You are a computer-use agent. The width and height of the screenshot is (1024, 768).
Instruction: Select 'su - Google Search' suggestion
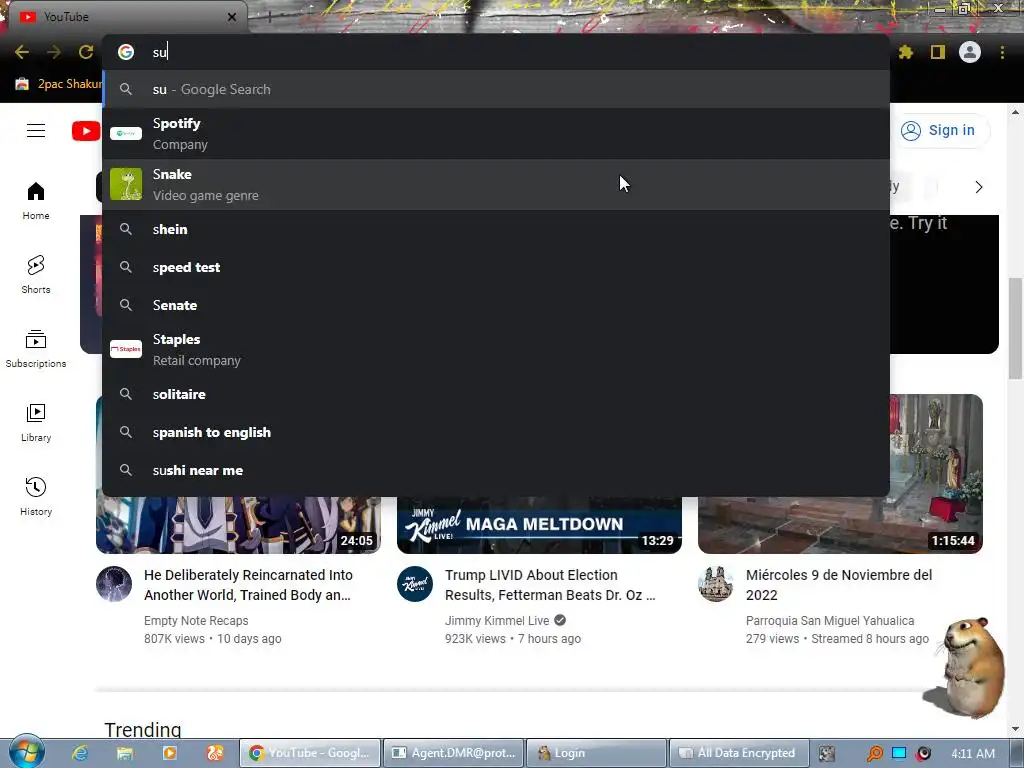click(x=496, y=89)
